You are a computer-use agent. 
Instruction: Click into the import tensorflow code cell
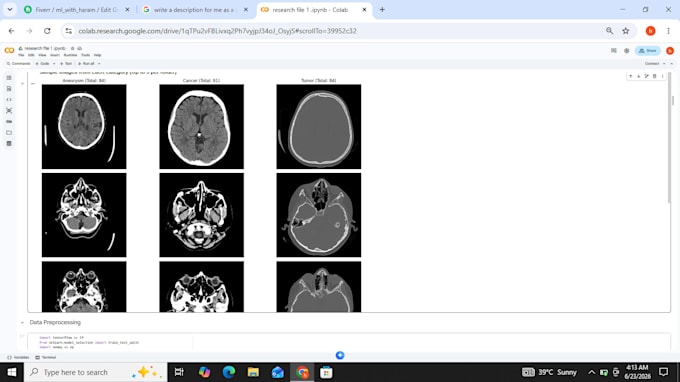tap(349, 342)
